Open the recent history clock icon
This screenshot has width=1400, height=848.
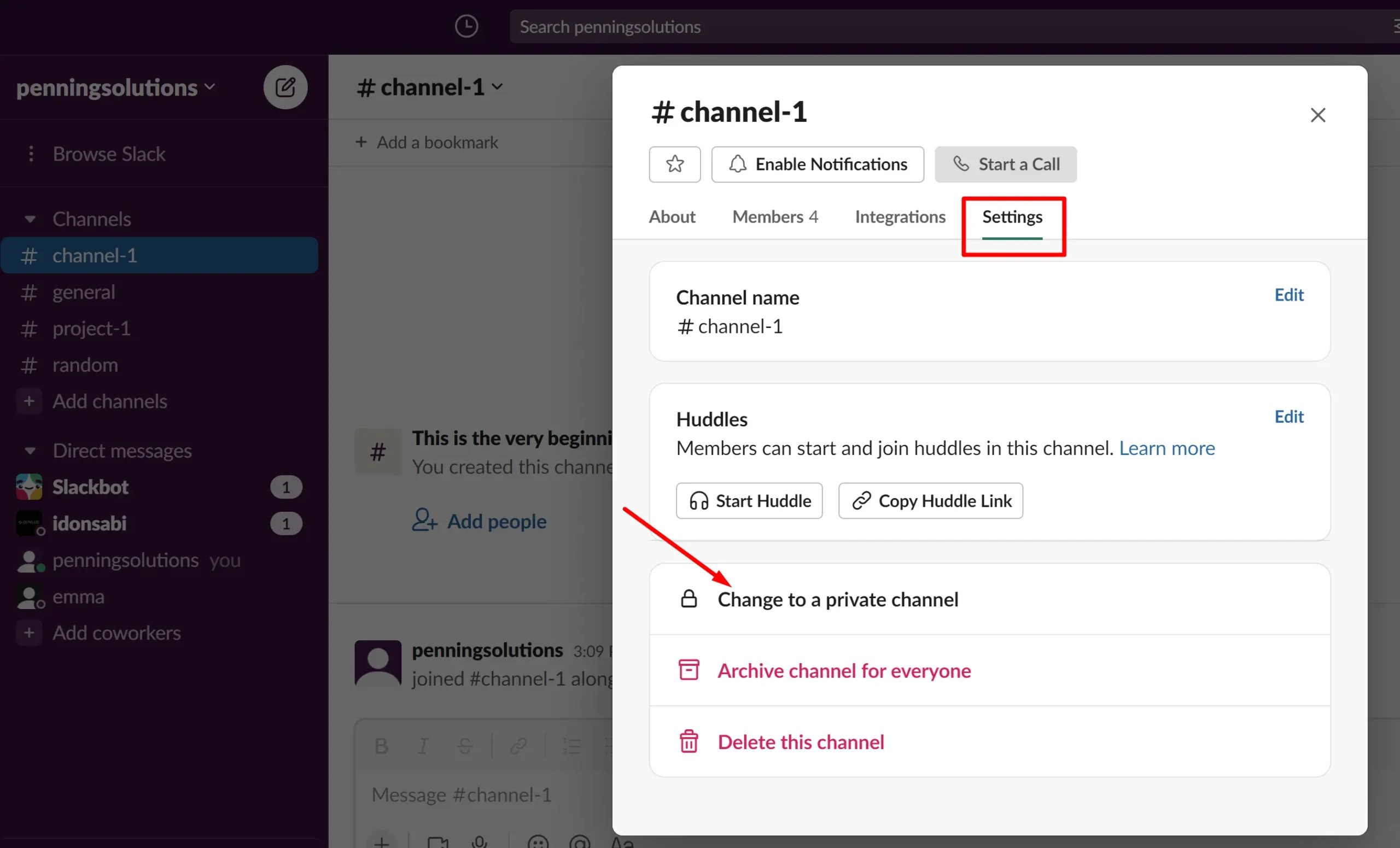click(466, 26)
